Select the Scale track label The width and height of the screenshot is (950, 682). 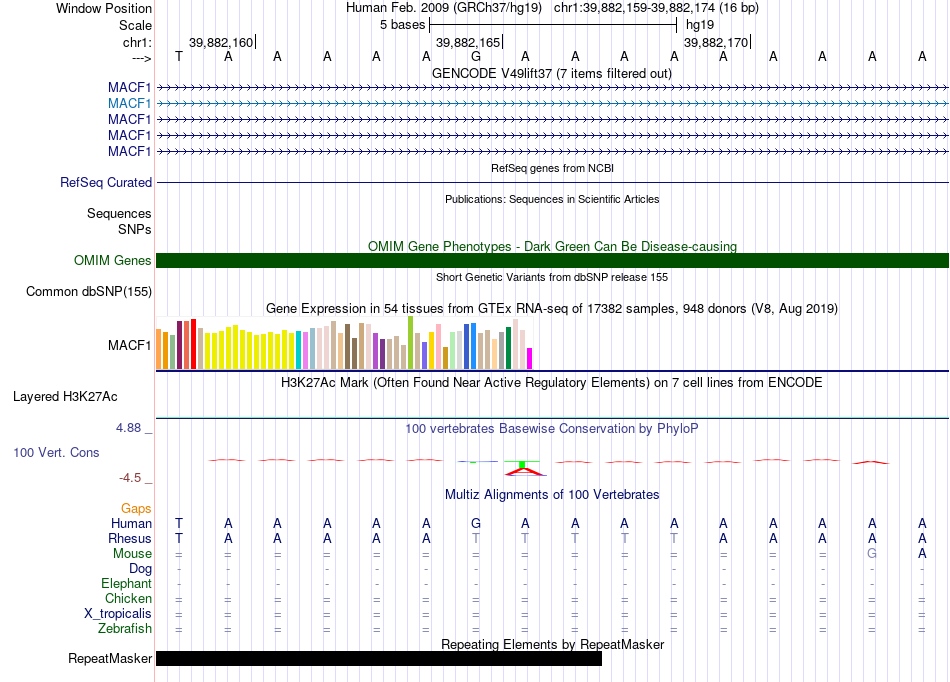point(135,25)
